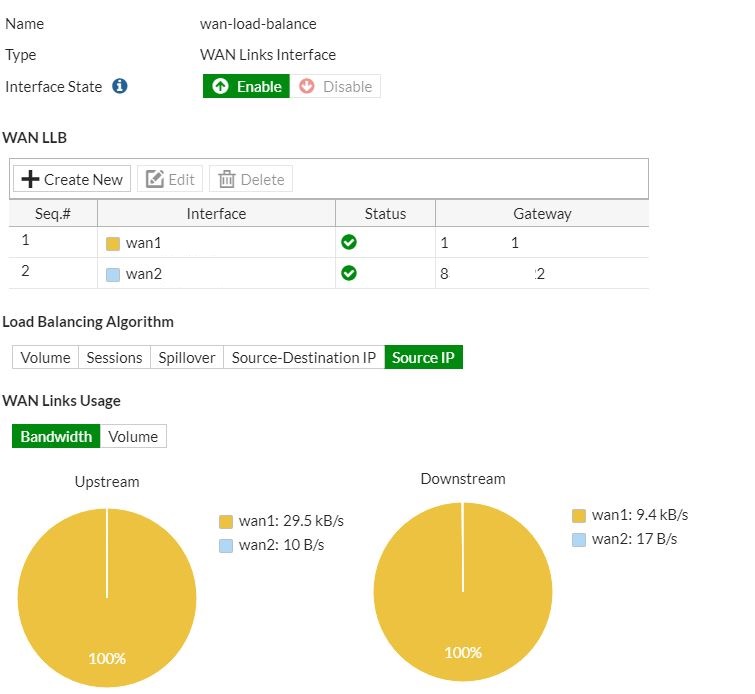The height and width of the screenshot is (694, 755).
Task: Click the Interface column header
Action: 216,213
